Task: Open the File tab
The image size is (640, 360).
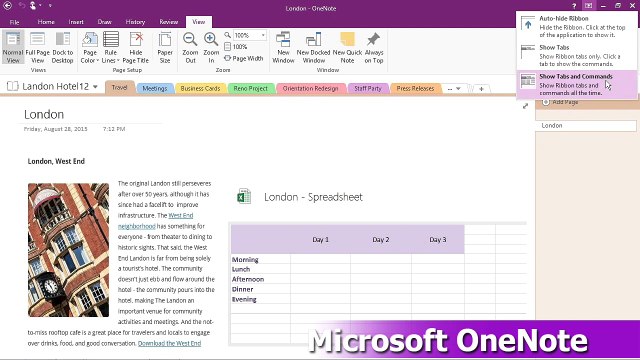Action: [x=14, y=22]
